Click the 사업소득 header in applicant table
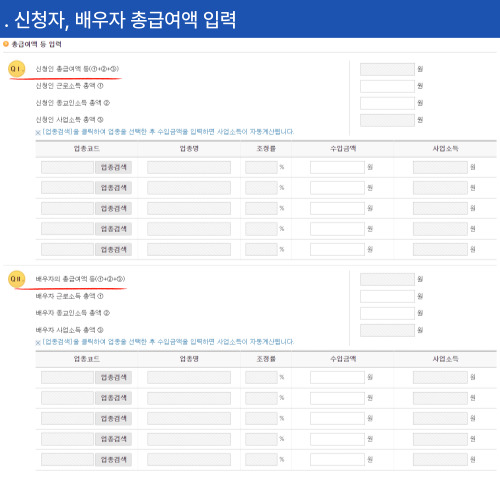Viewport: 500px width, 500px height. (x=445, y=149)
